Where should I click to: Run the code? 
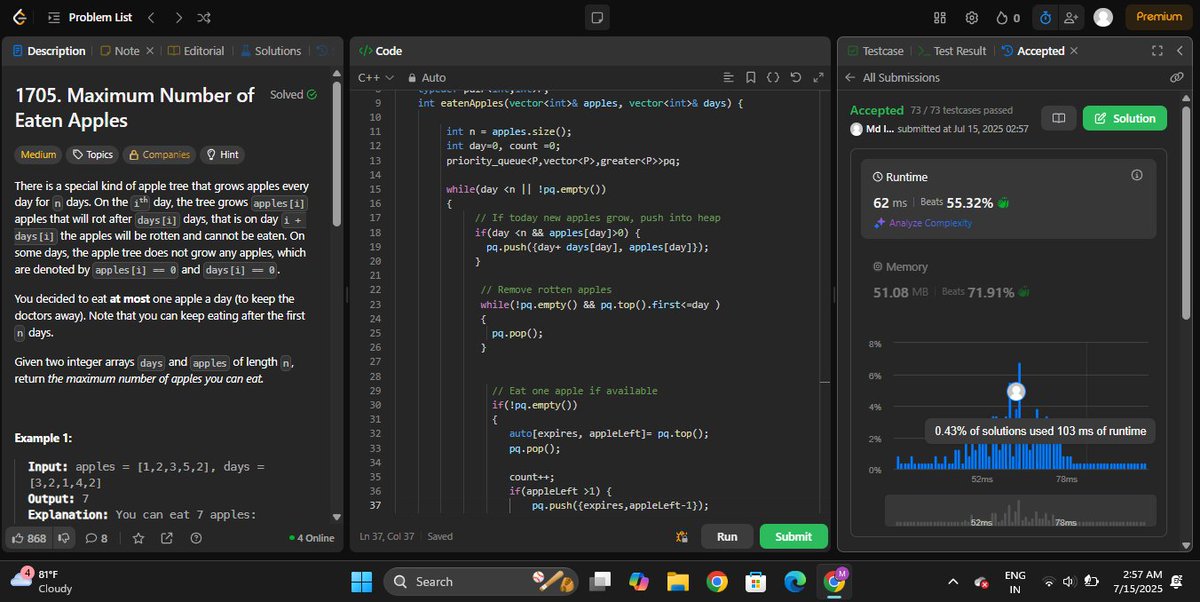727,537
